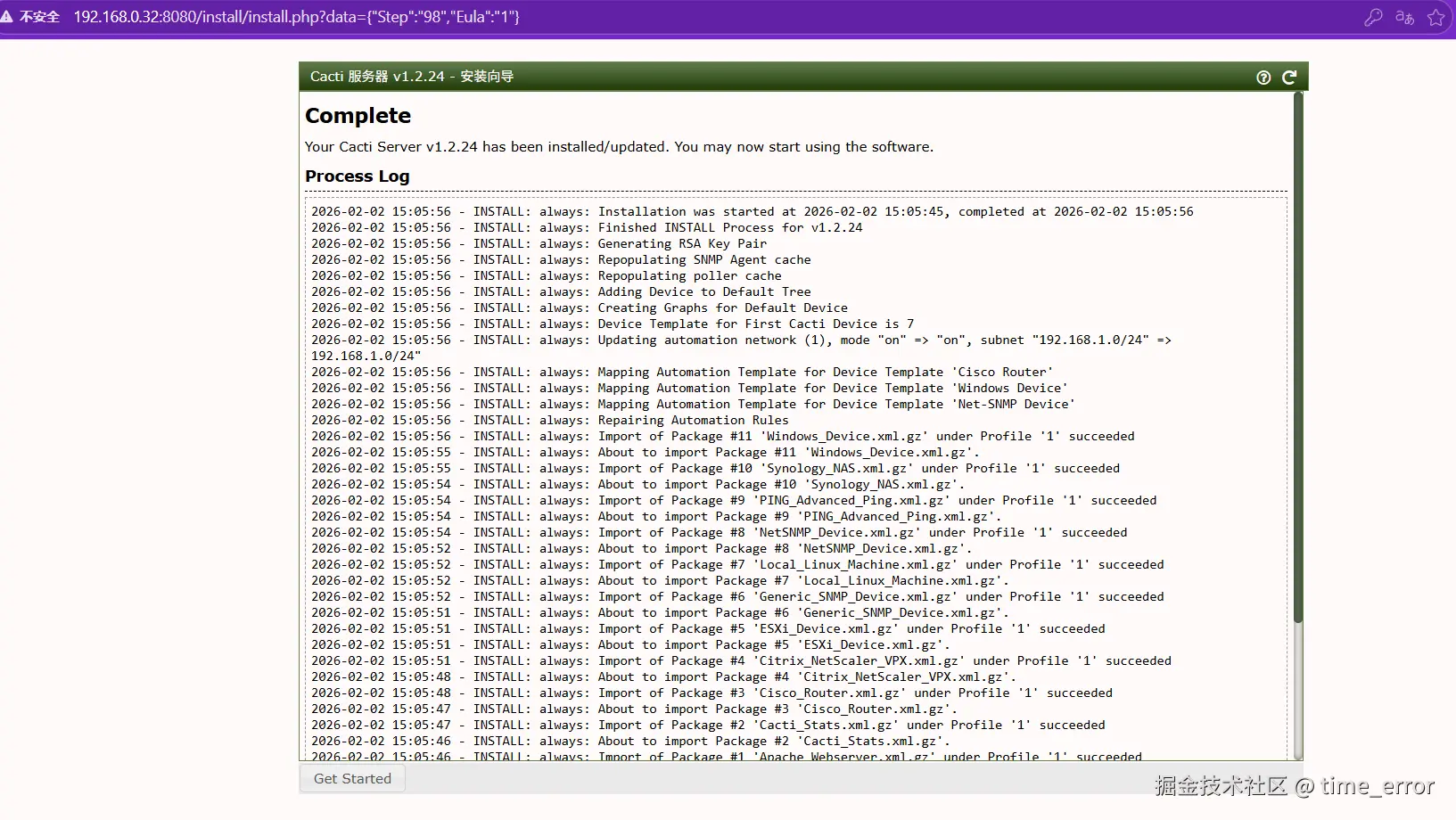
Task: Bookmark this page with the star icon
Action: (x=1437, y=16)
